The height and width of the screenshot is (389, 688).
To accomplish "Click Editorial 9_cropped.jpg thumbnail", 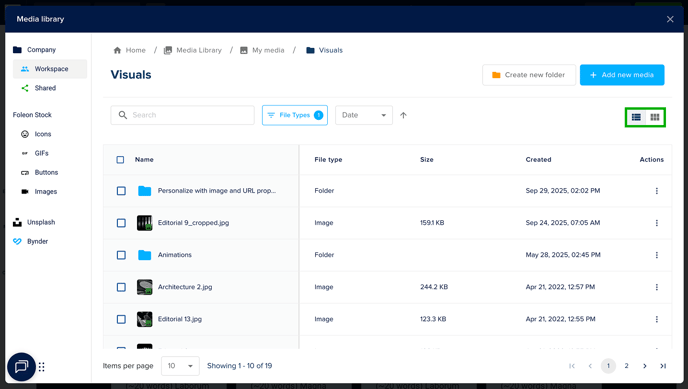I will tap(144, 223).
